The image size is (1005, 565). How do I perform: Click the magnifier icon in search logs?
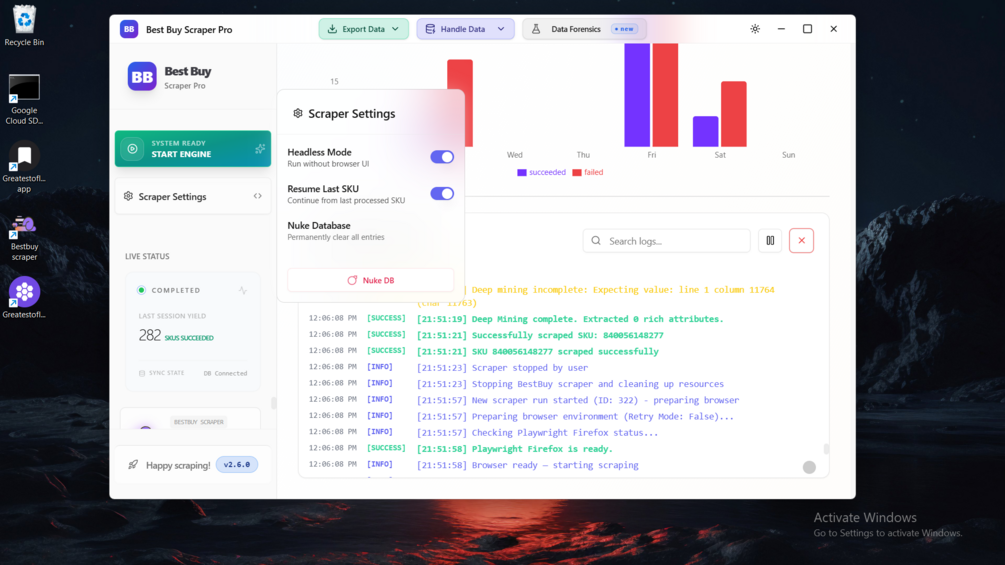point(596,241)
